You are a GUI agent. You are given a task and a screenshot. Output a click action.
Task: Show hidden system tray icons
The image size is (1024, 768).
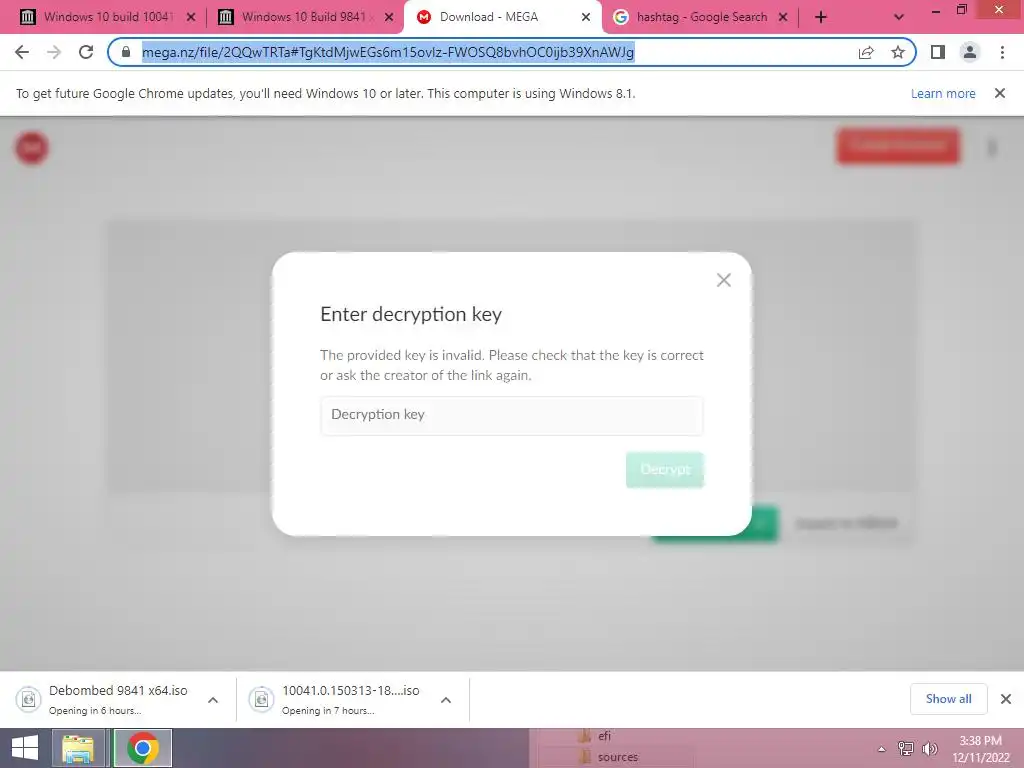(882, 749)
